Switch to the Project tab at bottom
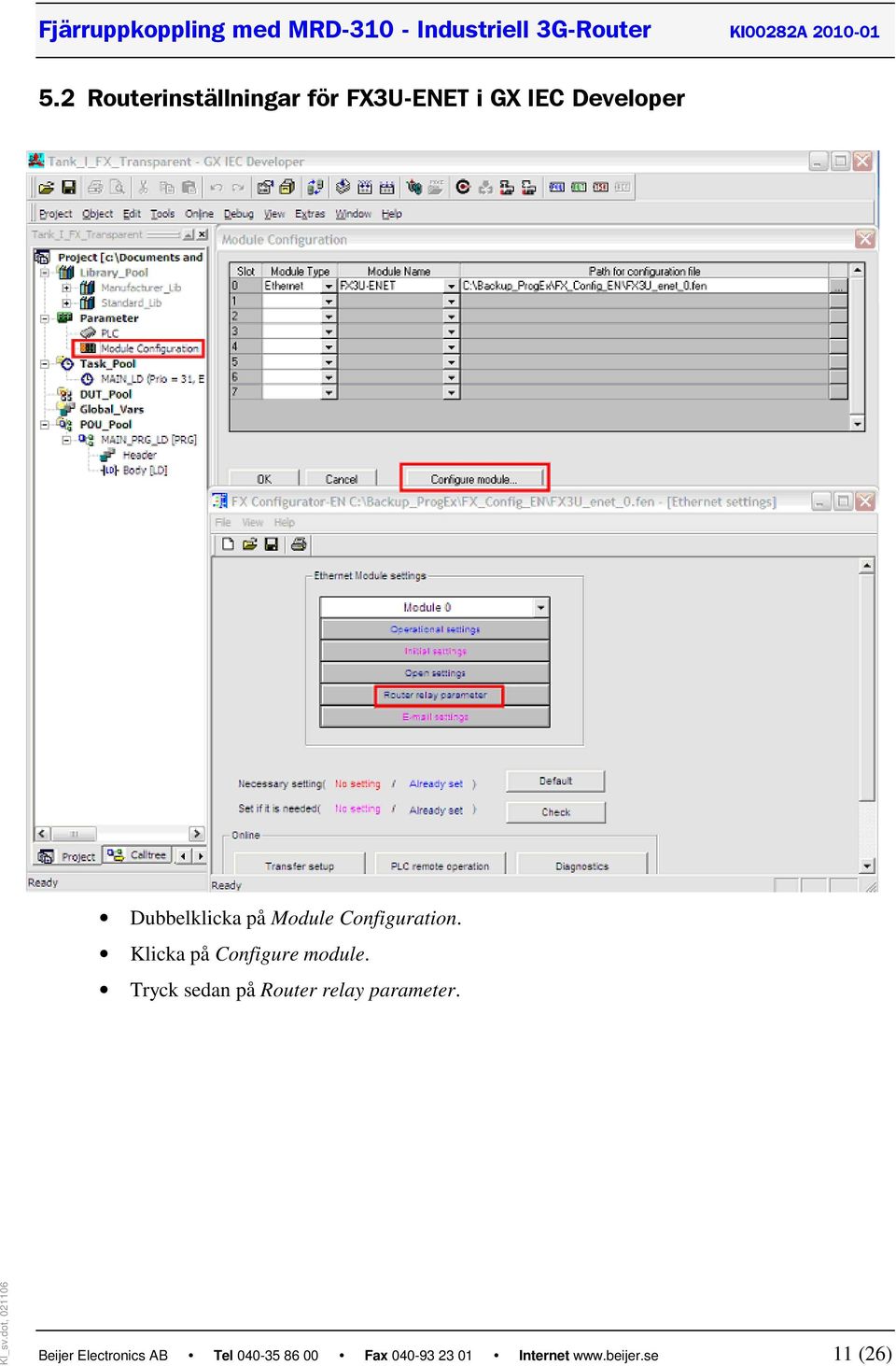Viewport: 896px width, 1366px height. [x=66, y=856]
